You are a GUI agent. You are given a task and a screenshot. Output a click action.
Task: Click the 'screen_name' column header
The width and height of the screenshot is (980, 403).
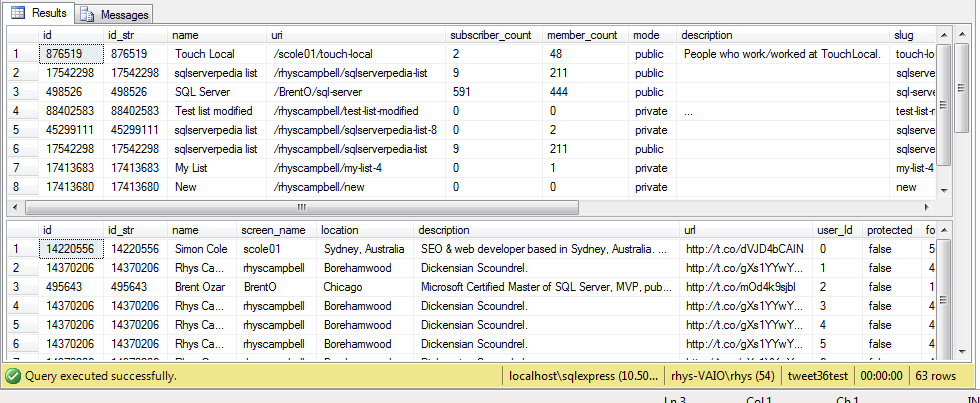(276, 230)
